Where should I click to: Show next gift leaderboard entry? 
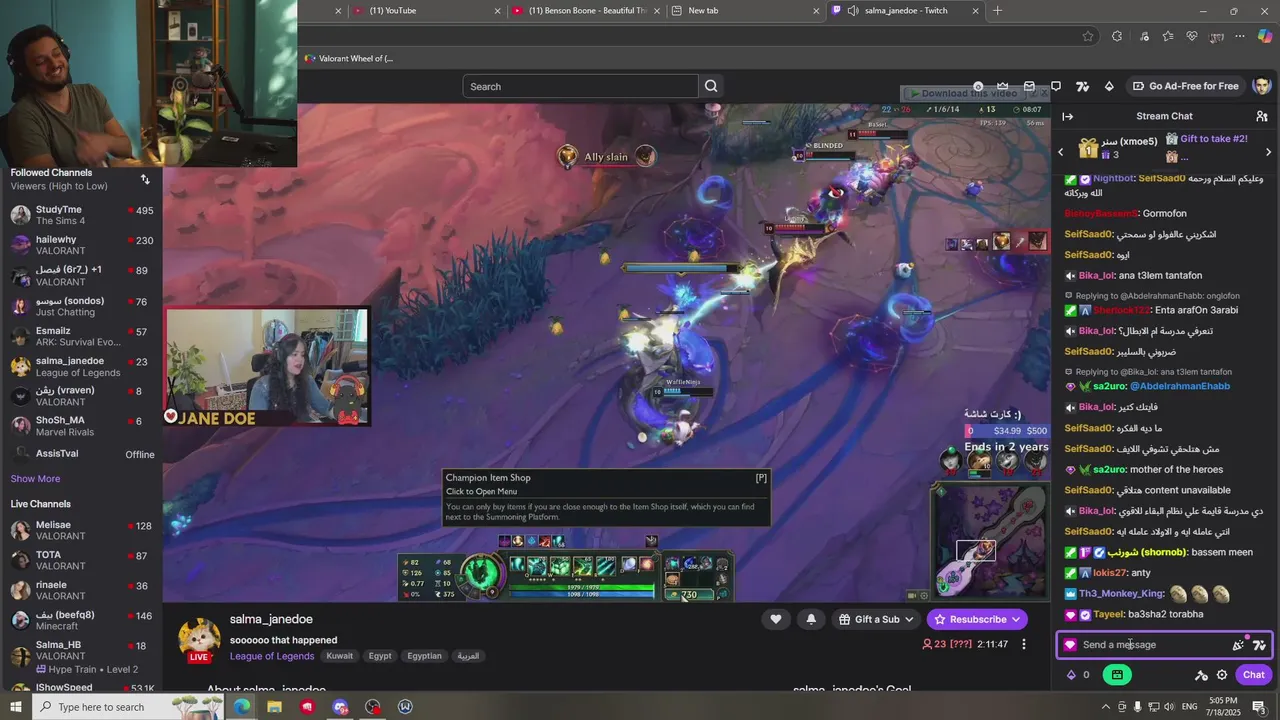[1268, 152]
